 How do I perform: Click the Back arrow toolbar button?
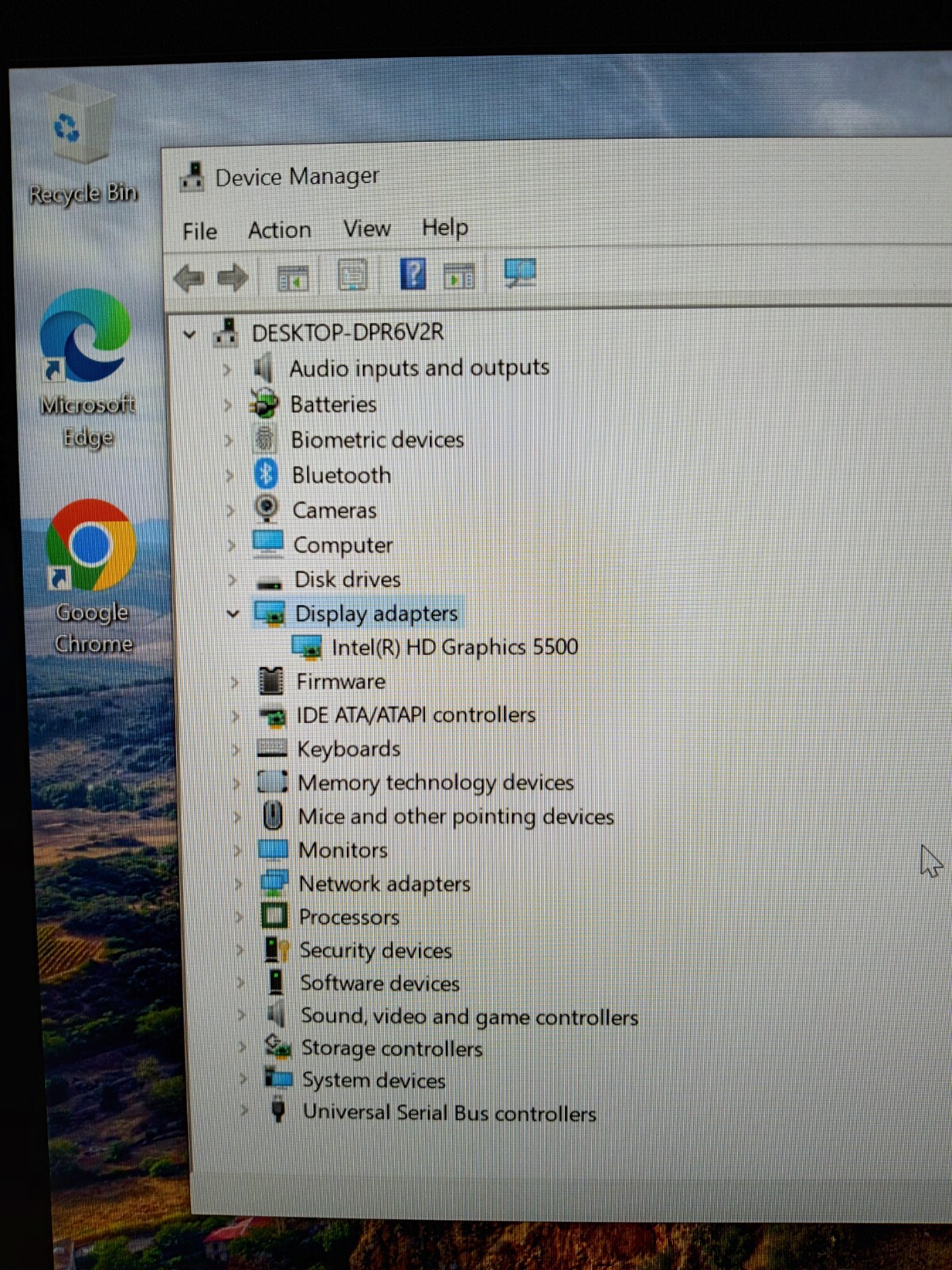tap(189, 278)
